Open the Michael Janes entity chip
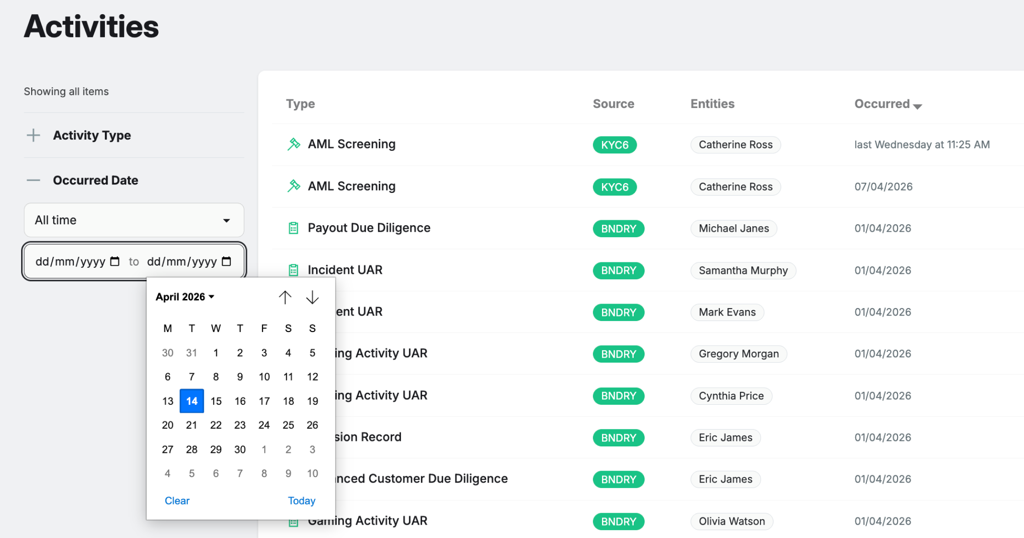The image size is (1024, 538). coord(733,229)
